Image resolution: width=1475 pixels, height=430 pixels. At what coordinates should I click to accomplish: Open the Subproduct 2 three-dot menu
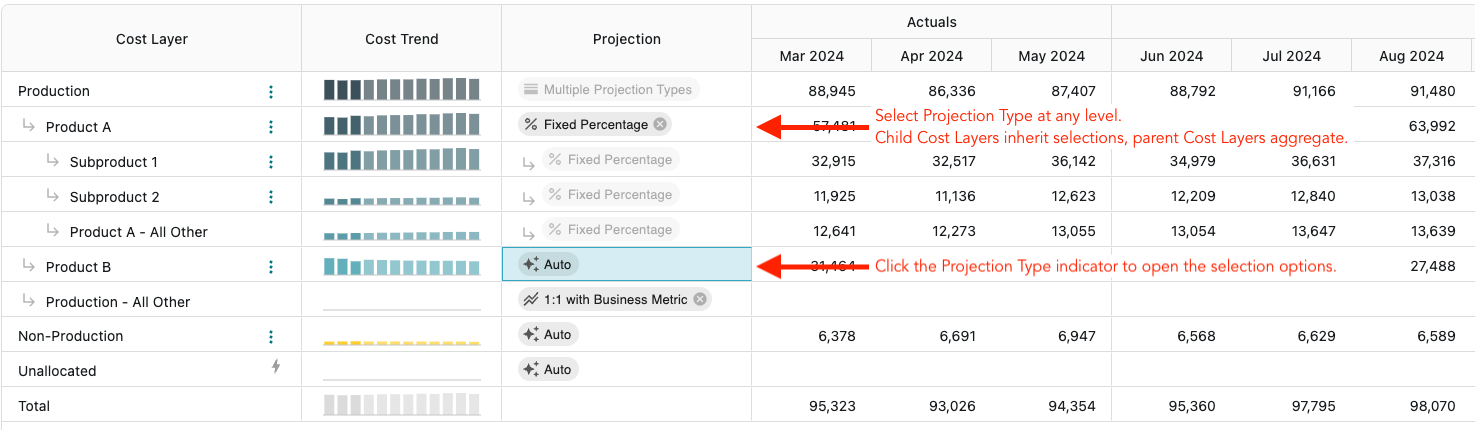(x=271, y=197)
